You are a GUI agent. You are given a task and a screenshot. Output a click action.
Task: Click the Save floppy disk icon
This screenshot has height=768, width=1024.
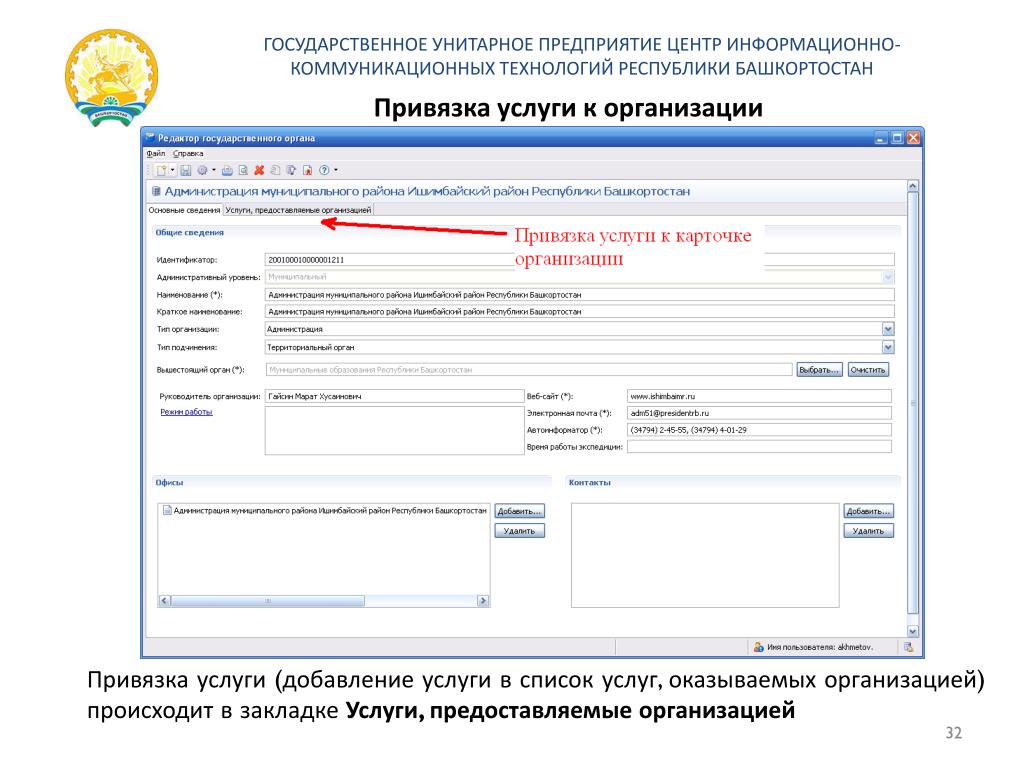185,170
